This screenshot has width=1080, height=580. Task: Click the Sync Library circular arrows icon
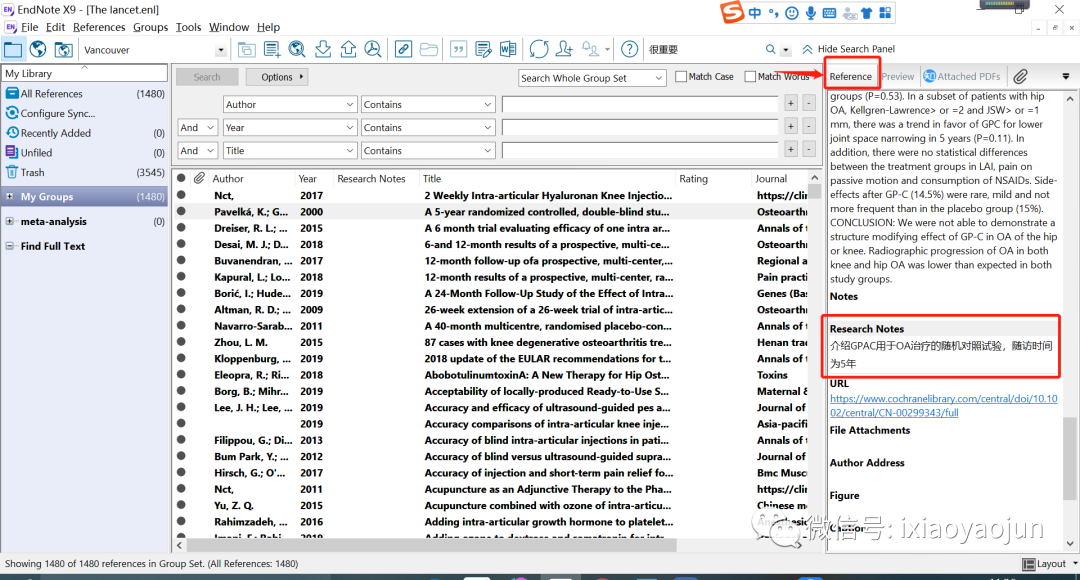(x=539, y=50)
